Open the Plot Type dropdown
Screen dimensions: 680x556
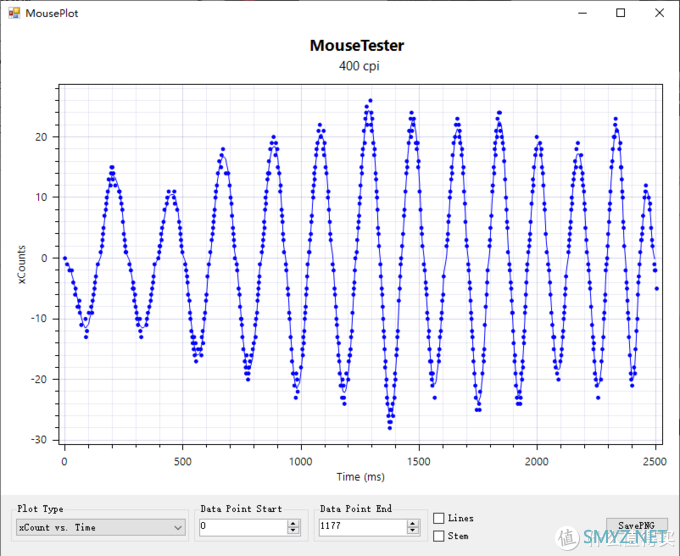(100, 527)
